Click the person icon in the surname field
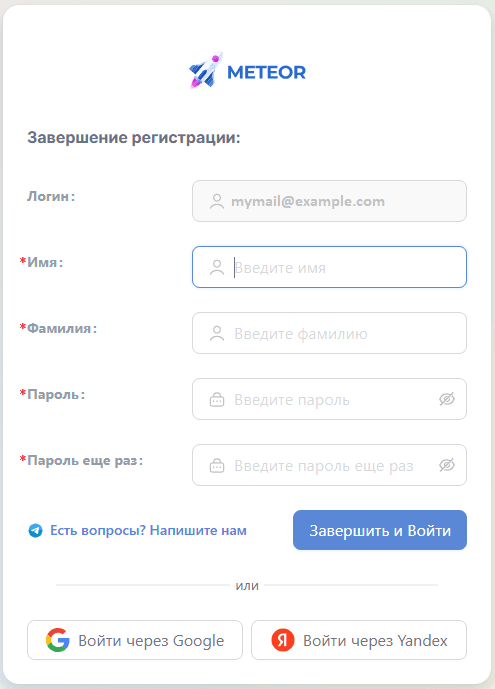 217,333
